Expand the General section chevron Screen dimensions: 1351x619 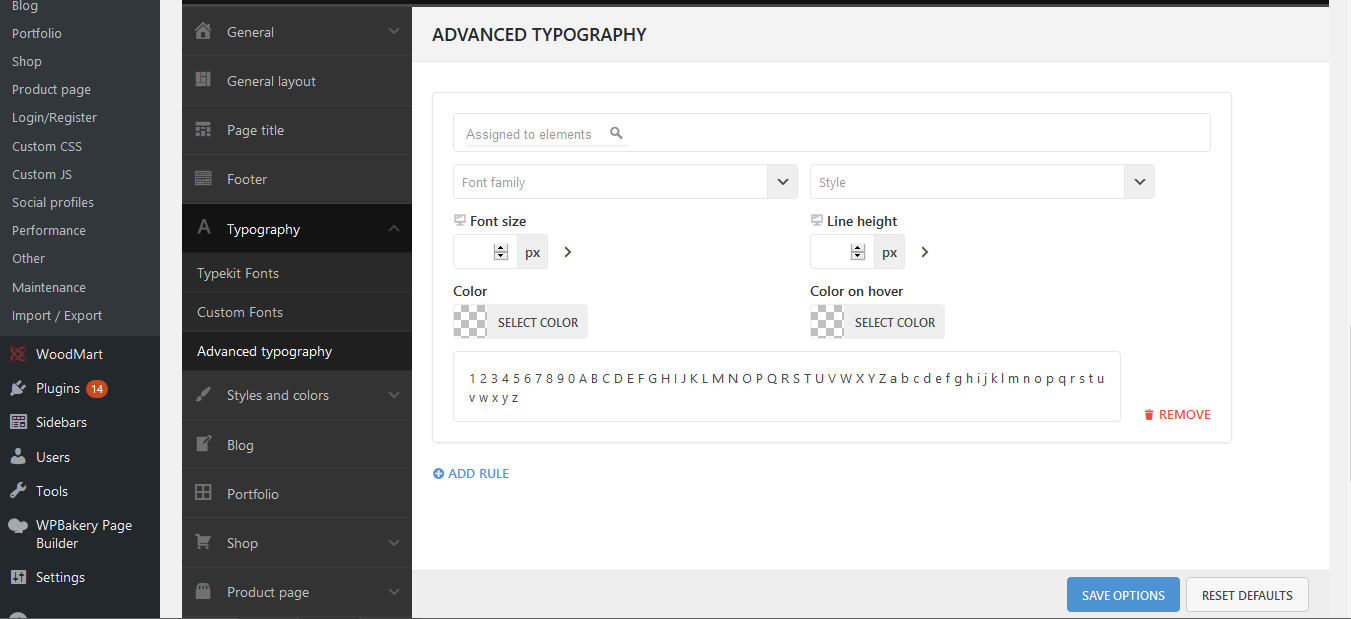[394, 31]
